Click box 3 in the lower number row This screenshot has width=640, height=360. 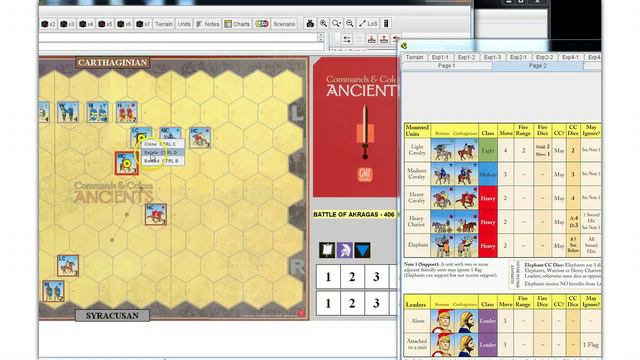[x=376, y=304]
